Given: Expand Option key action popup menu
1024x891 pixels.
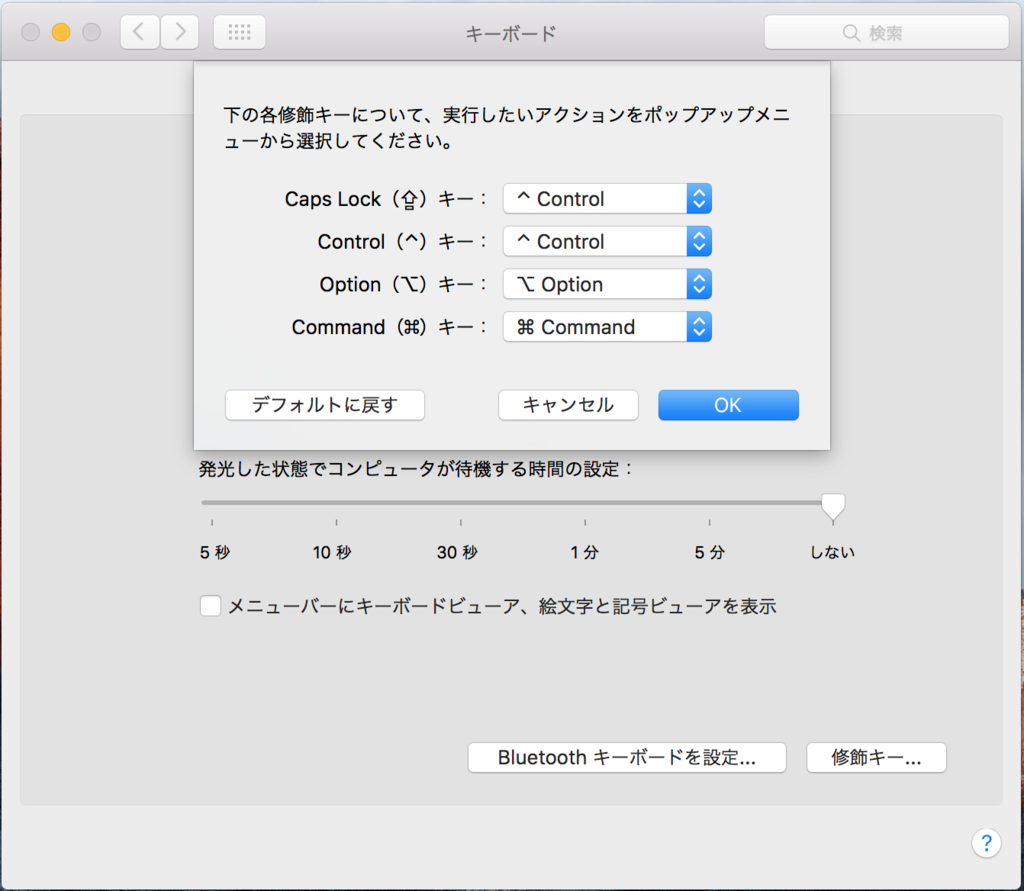Looking at the screenshot, I should point(606,285).
